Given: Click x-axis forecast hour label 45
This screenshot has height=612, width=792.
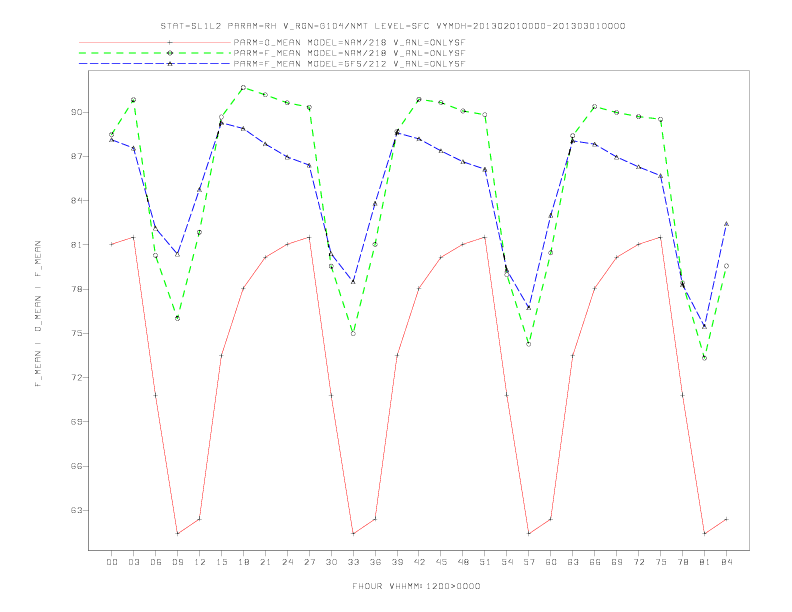Looking at the screenshot, I should click(441, 562).
